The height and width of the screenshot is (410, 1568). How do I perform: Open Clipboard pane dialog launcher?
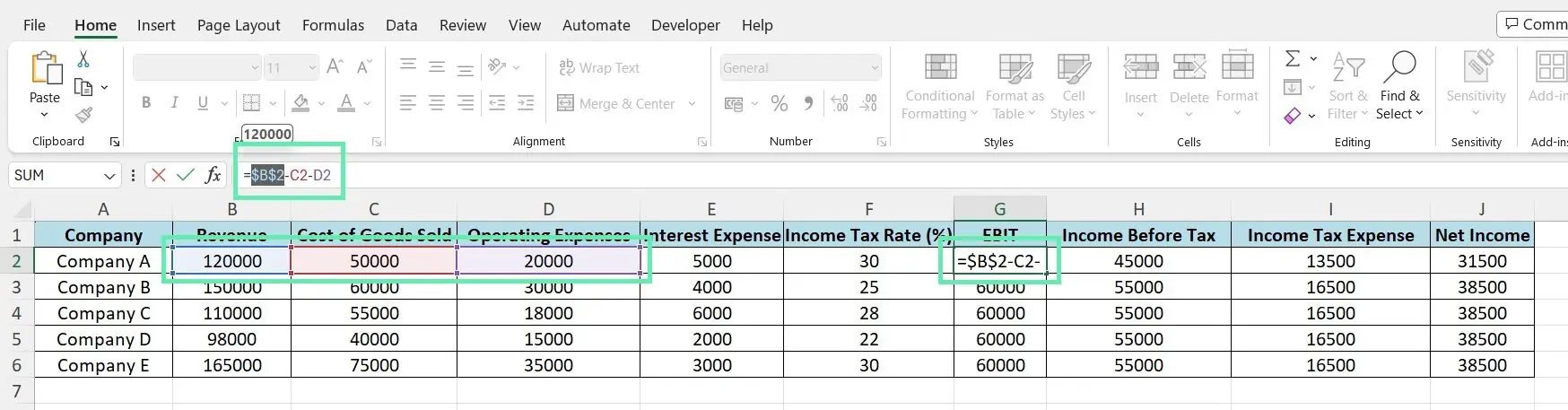115,142
